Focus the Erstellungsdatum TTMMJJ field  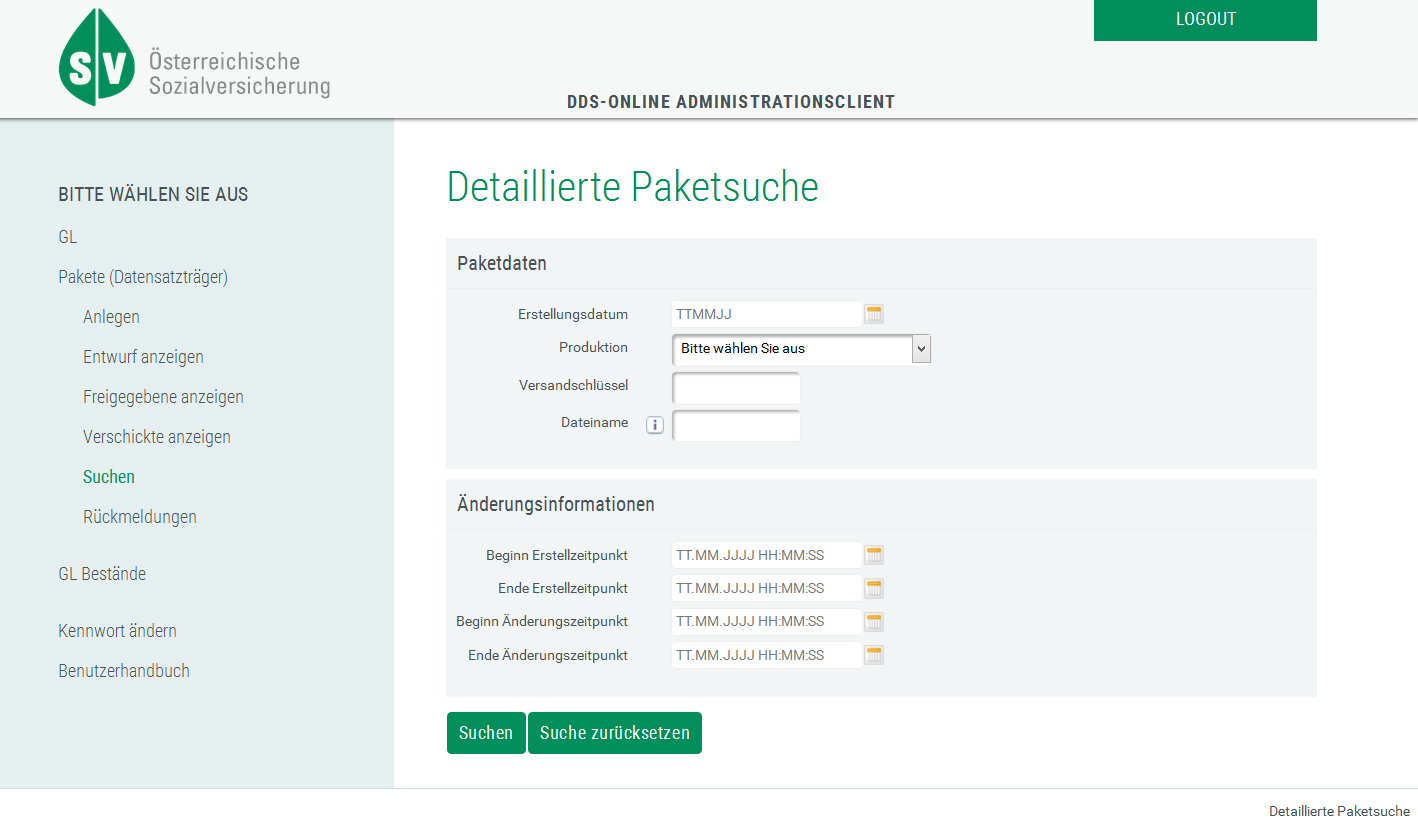[767, 314]
